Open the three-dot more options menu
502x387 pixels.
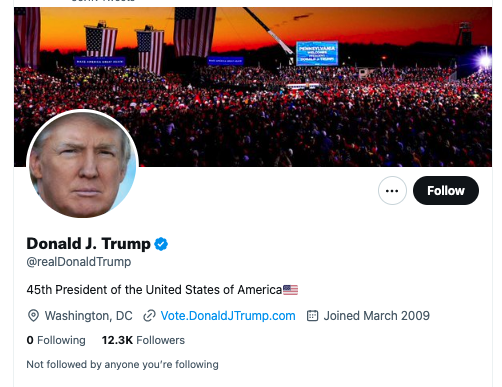pos(392,191)
